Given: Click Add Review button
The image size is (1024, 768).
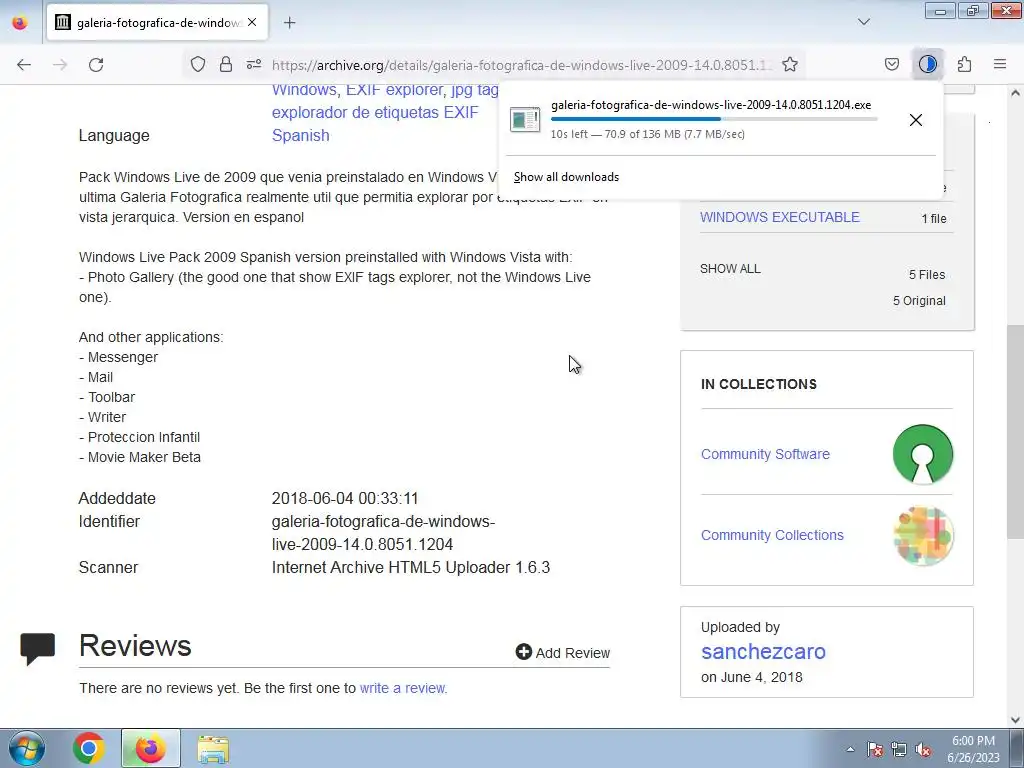Looking at the screenshot, I should point(562,652).
